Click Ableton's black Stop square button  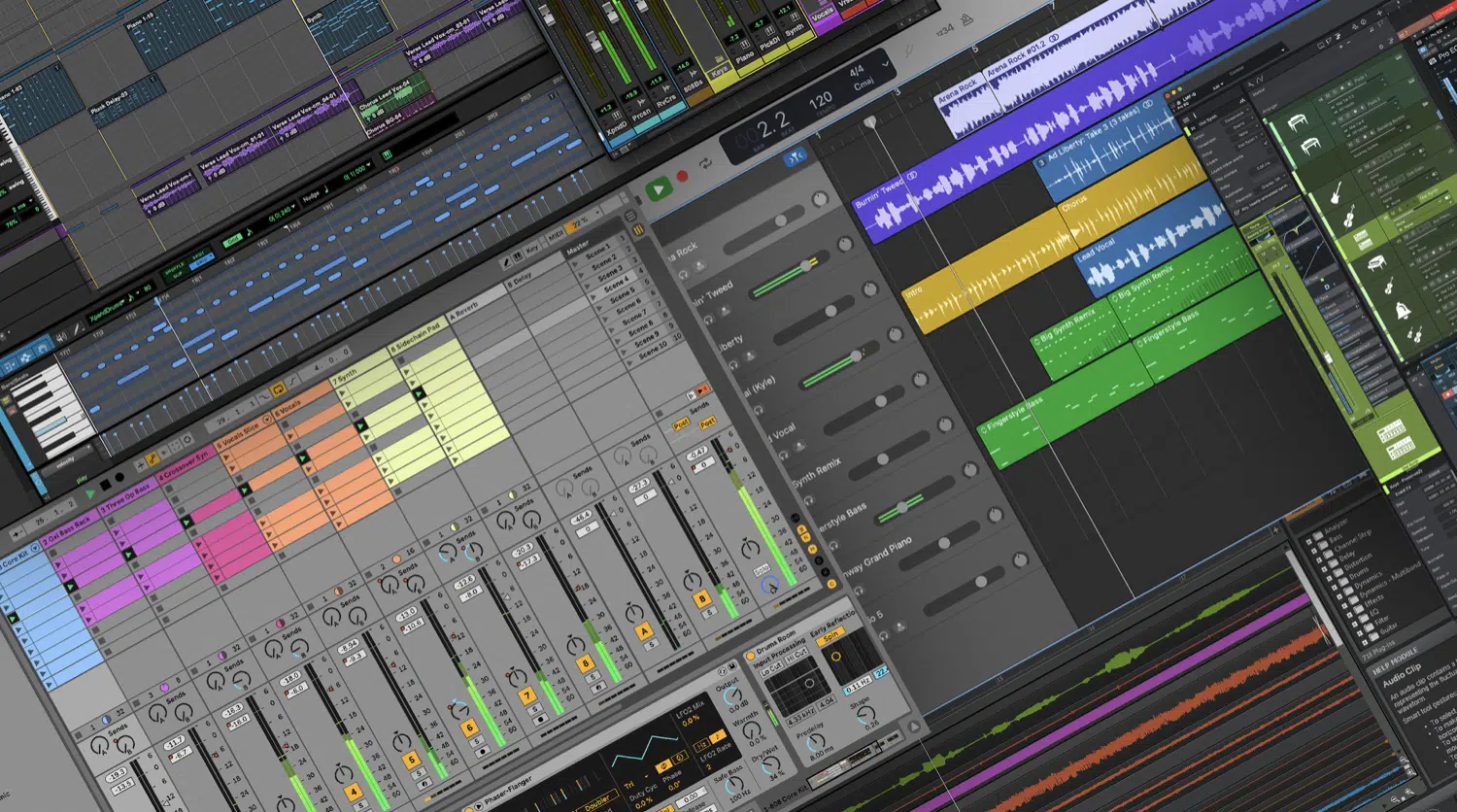pos(105,486)
